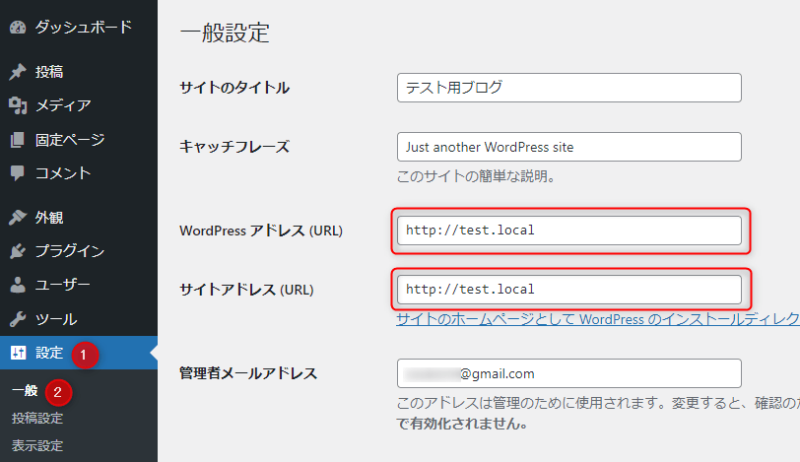
Task: Select the 管理者メールアドレス email field
Action: click(569, 374)
